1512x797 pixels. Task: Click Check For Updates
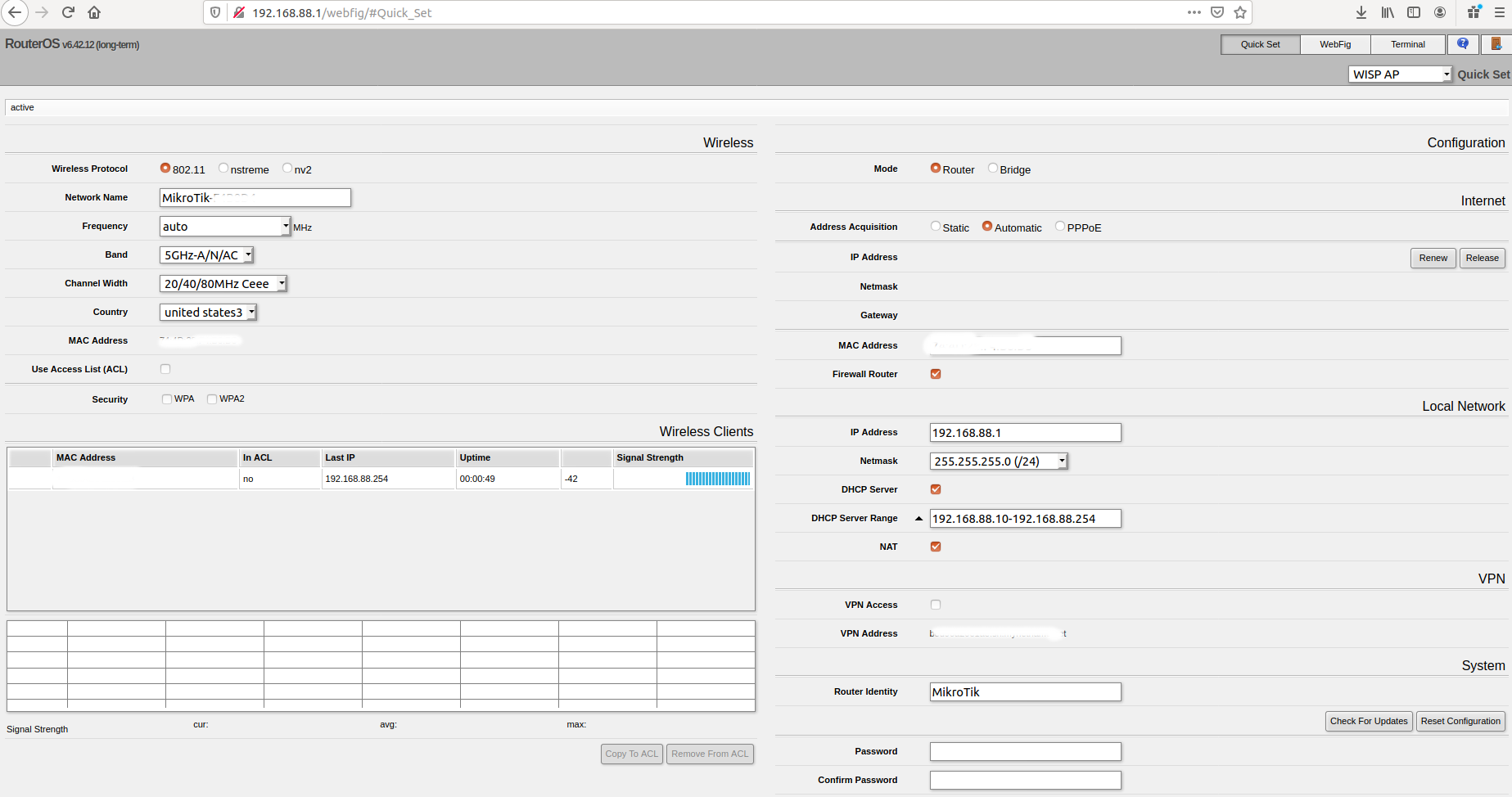[x=1369, y=721]
